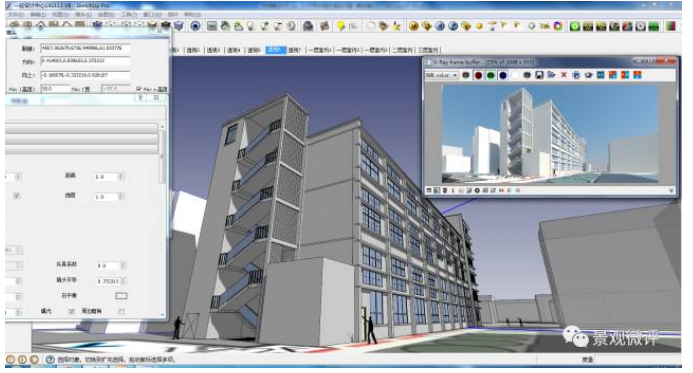The height and width of the screenshot is (373, 693).
Task: Open the first menu in the menu bar
Action: pos(15,15)
